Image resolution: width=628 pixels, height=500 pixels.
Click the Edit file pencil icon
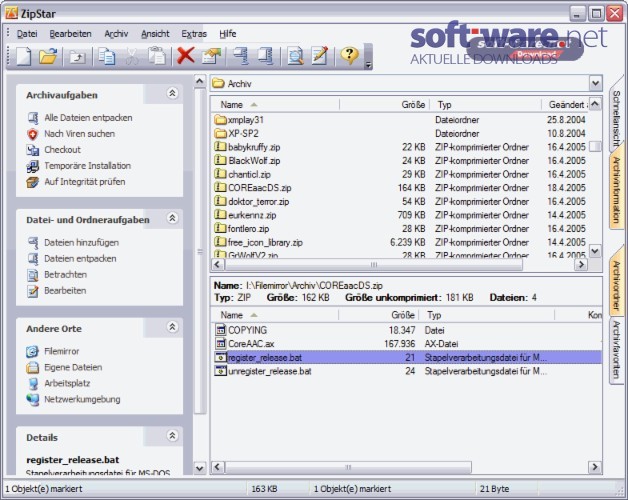tap(320, 55)
